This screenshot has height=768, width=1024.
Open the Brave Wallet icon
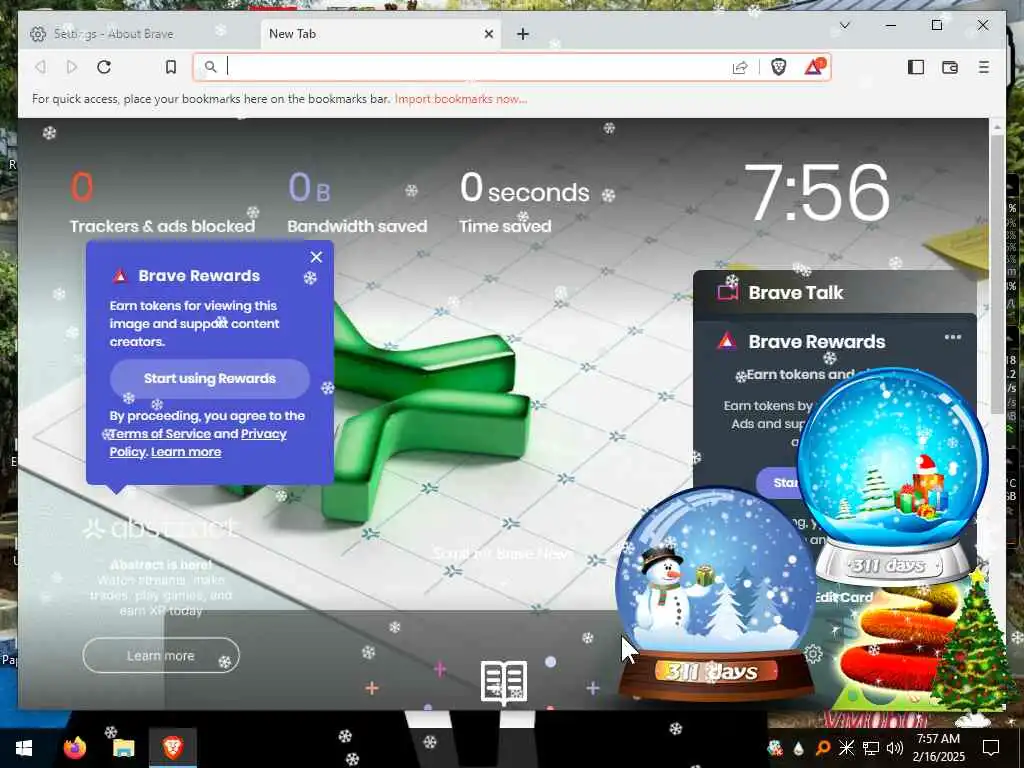coord(950,67)
